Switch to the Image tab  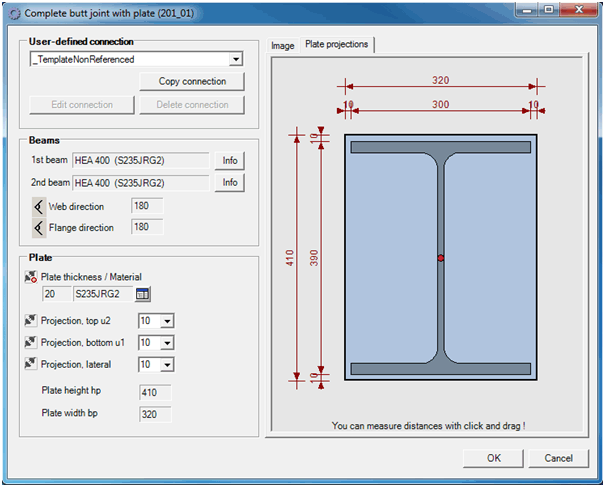tap(283, 45)
